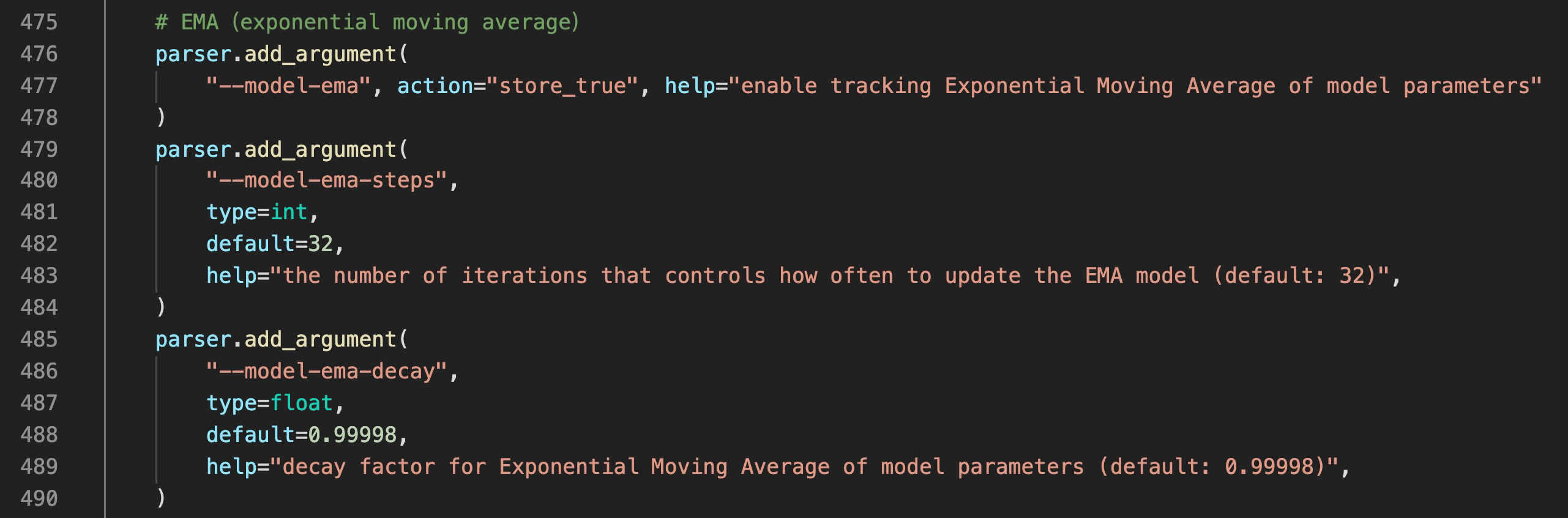Click the float type on line 487

click(302, 403)
